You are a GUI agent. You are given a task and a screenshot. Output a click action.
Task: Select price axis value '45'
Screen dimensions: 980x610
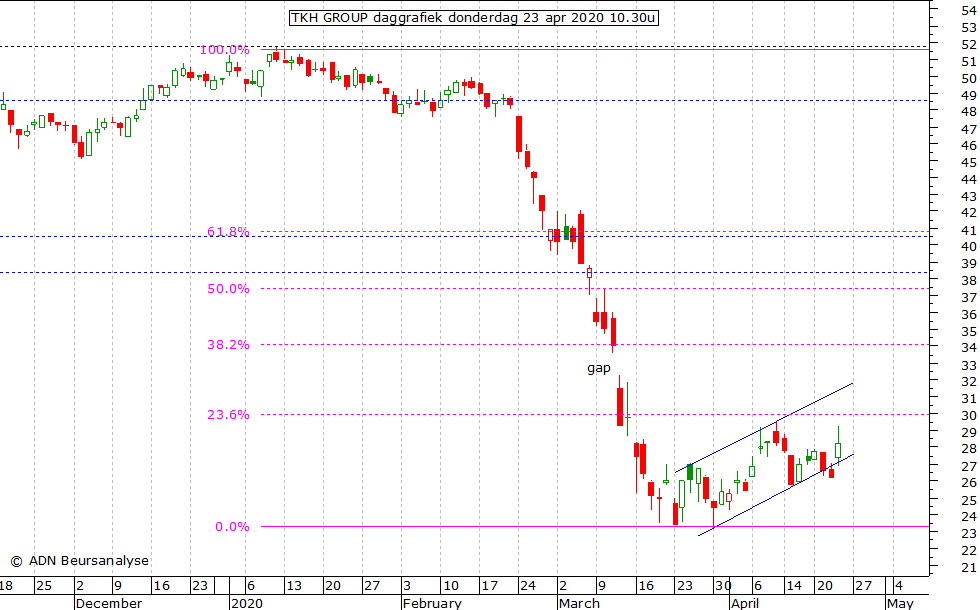pyautogui.click(x=969, y=162)
